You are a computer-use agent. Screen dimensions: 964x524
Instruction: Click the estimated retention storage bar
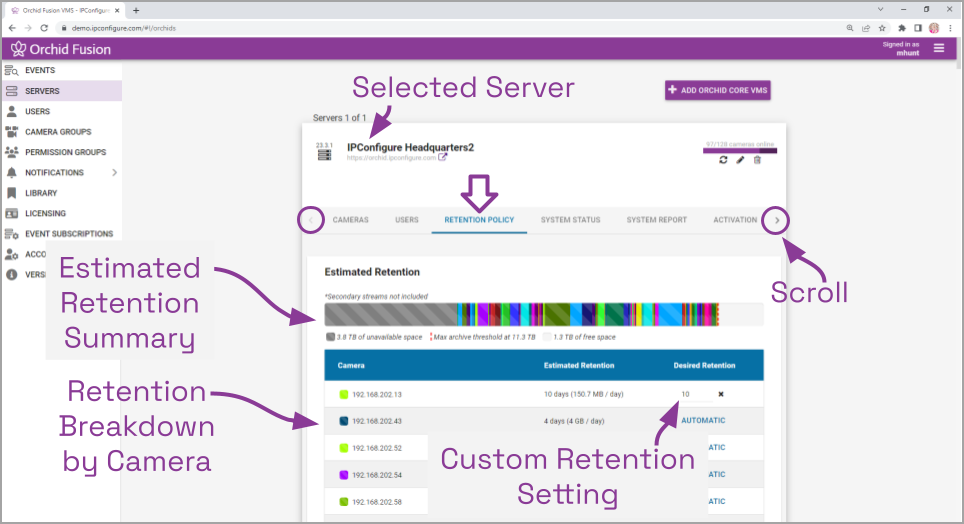tap(544, 314)
